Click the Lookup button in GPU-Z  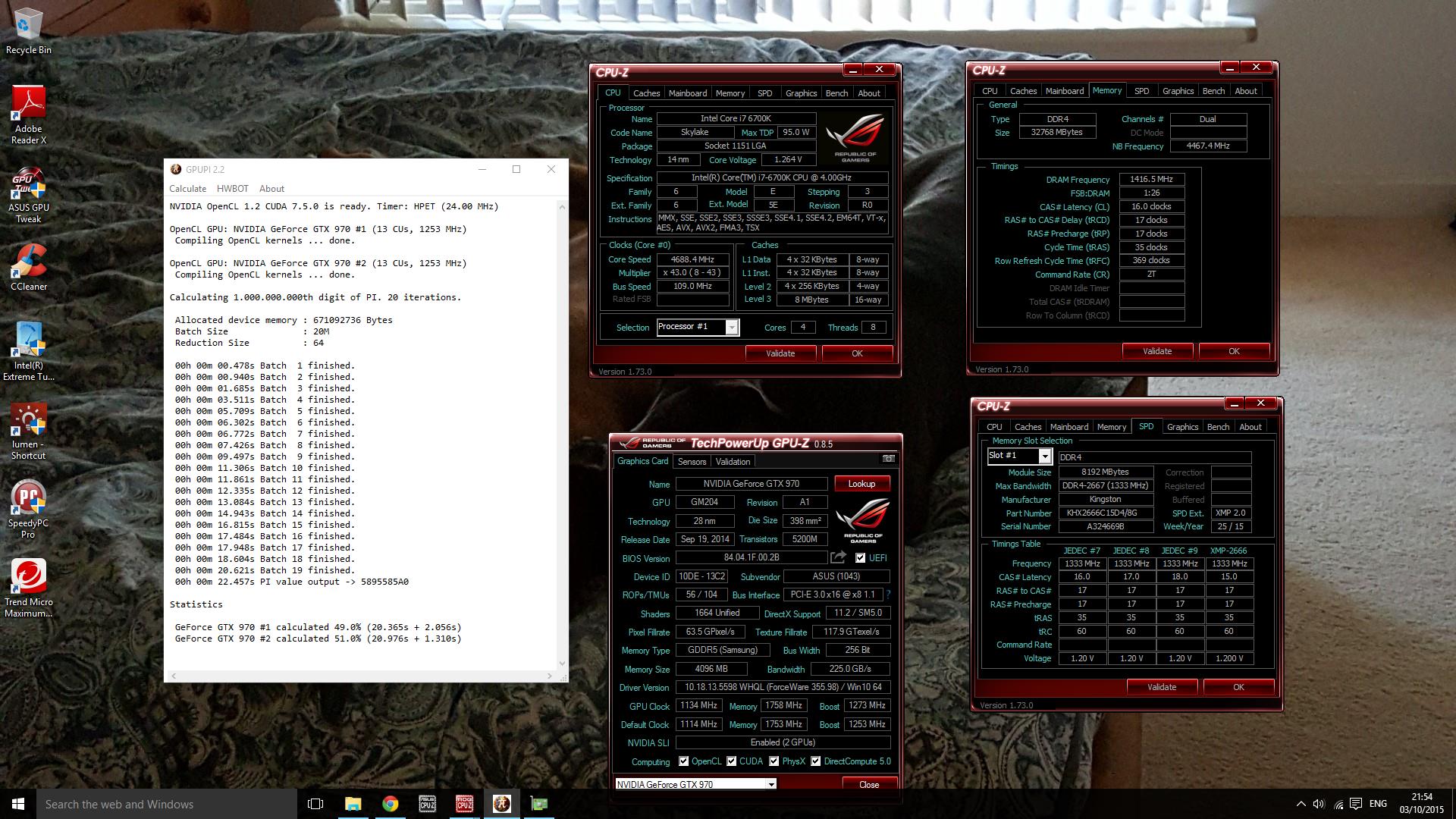pos(861,484)
